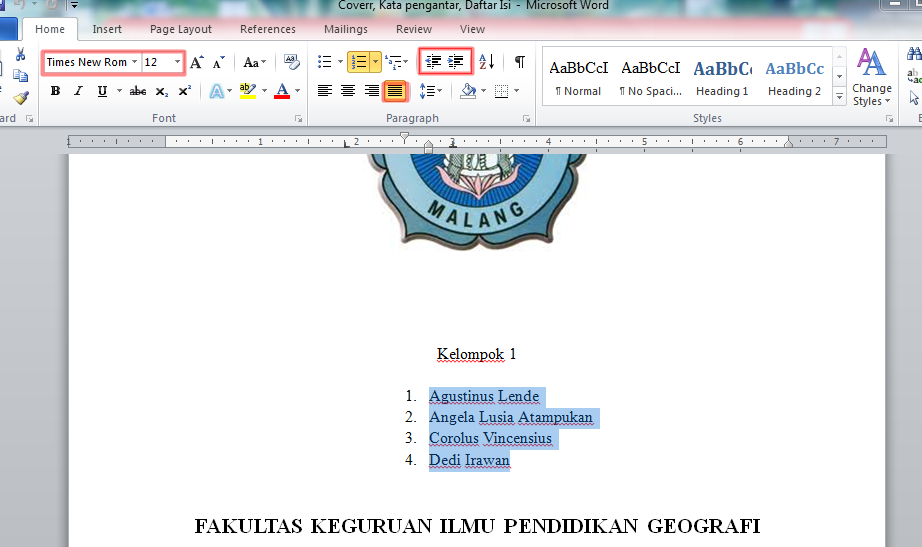The width and height of the screenshot is (922, 547).
Task: Toggle Underline formatting
Action: [x=102, y=91]
